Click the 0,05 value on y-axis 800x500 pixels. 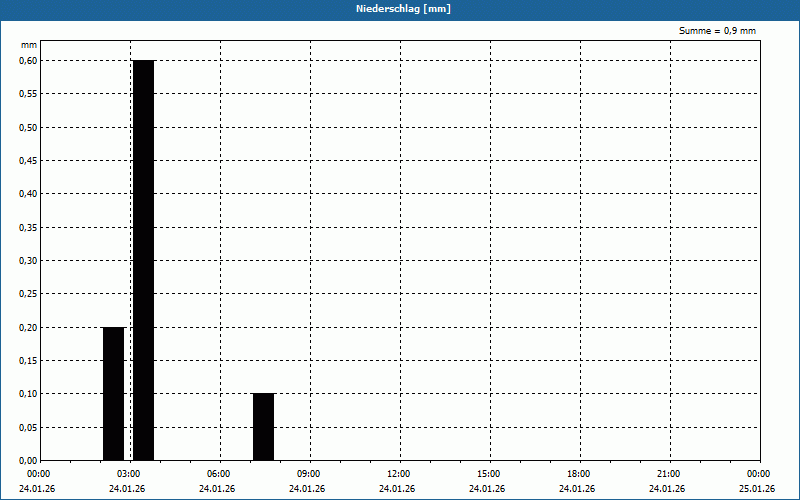click(x=29, y=427)
